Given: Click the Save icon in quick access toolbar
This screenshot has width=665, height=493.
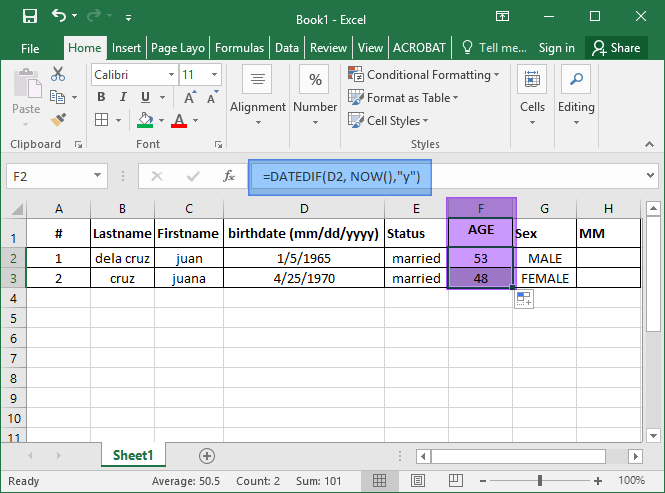Looking at the screenshot, I should (30, 17).
